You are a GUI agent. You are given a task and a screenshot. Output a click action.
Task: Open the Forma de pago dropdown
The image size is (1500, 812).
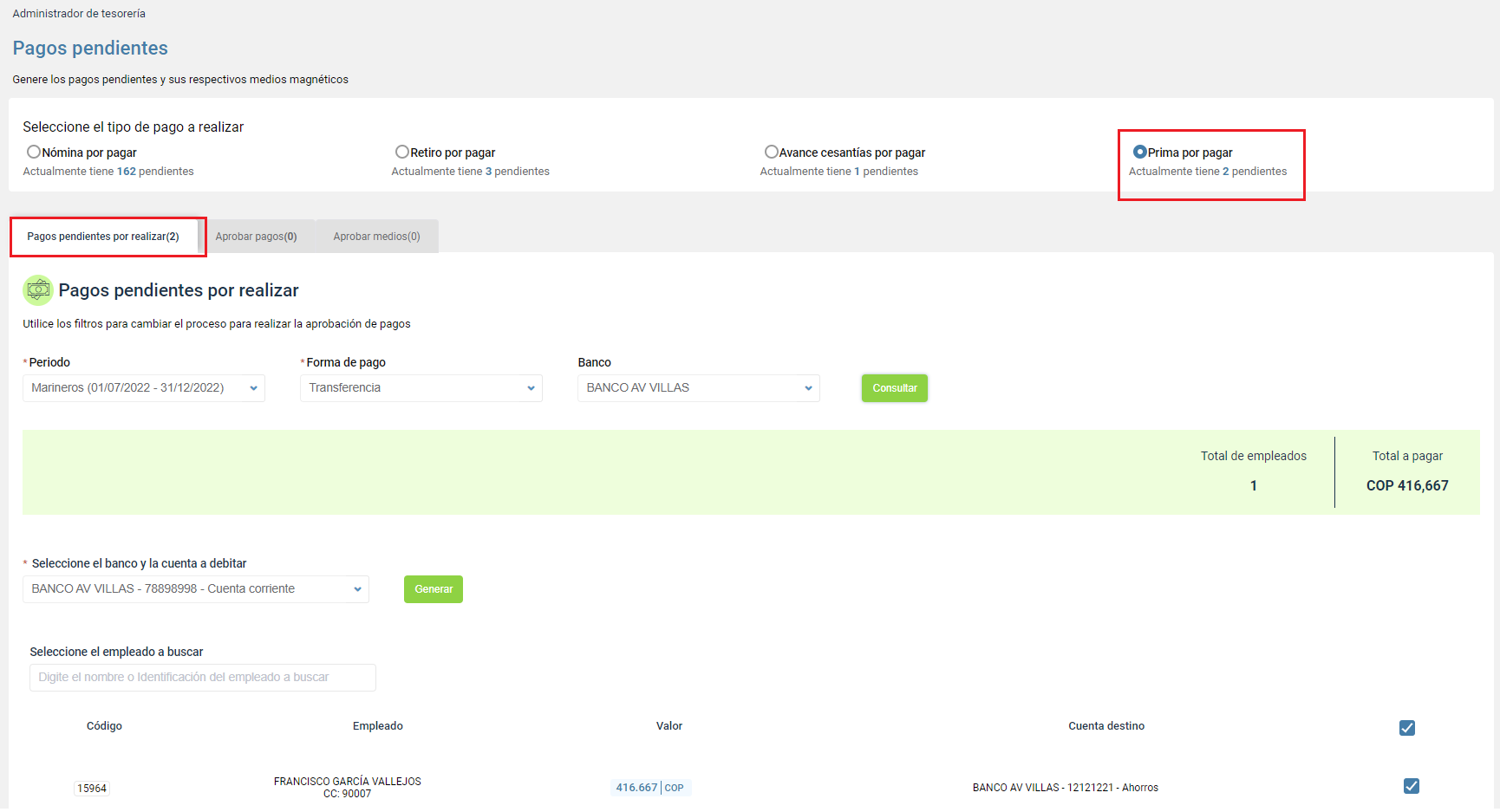click(421, 388)
